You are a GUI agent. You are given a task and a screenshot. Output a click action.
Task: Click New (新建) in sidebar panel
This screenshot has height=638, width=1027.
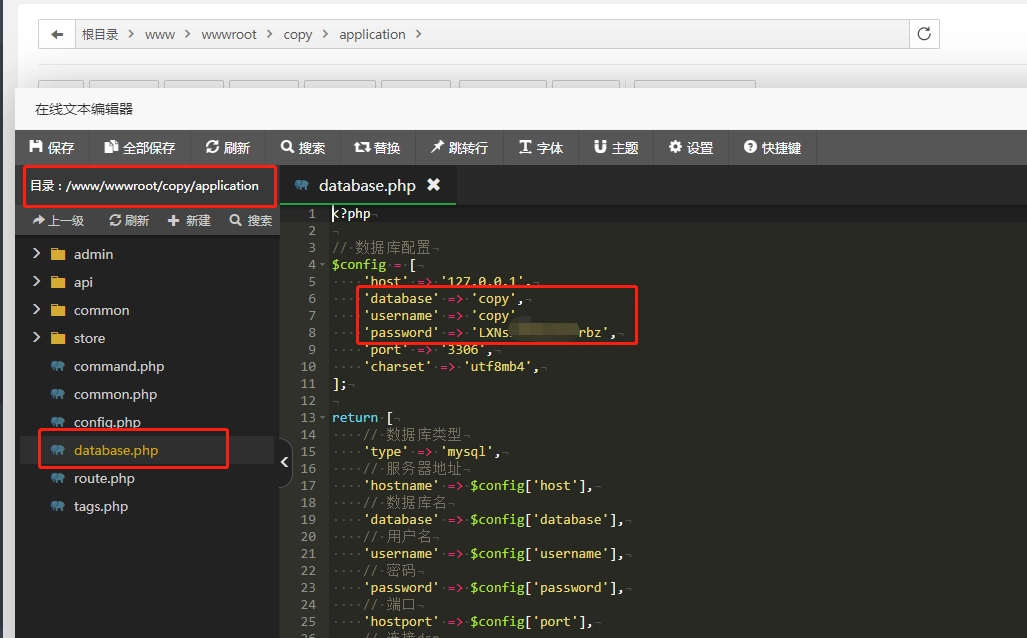point(189,220)
